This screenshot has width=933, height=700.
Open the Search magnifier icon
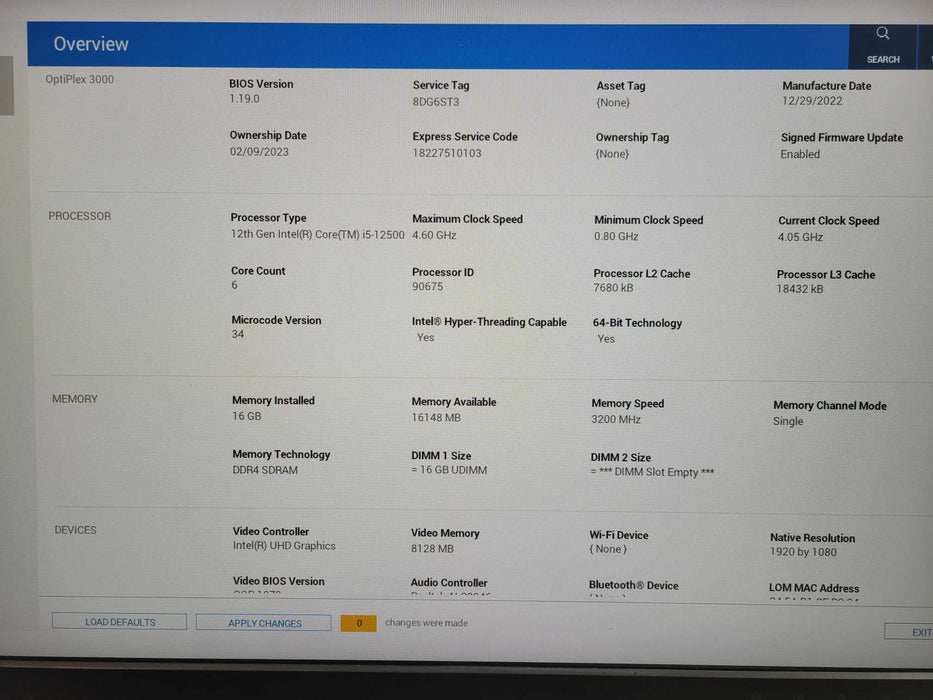882,33
